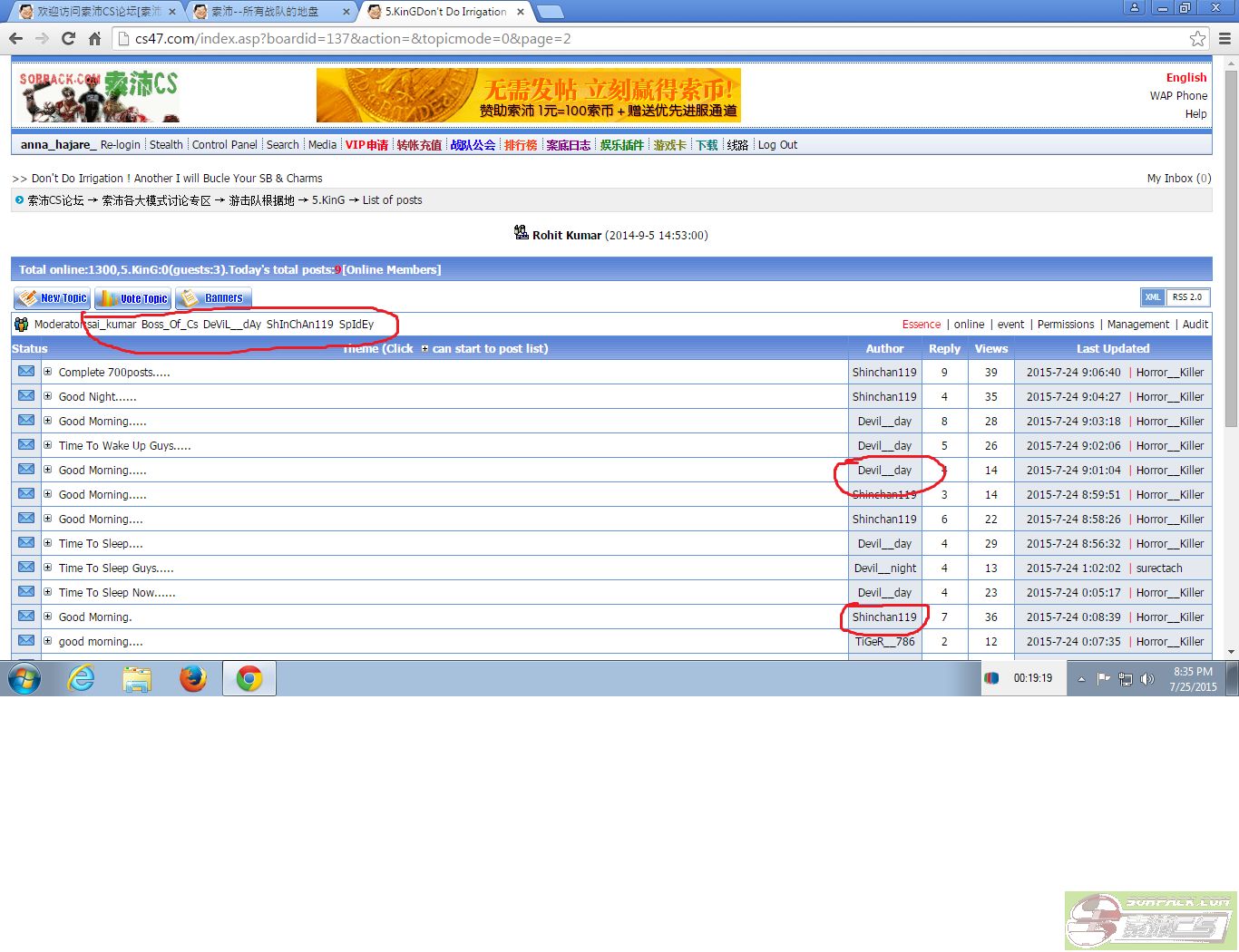1239x952 pixels.
Task: Bookmark page with the star icon
Action: pos(1197,39)
